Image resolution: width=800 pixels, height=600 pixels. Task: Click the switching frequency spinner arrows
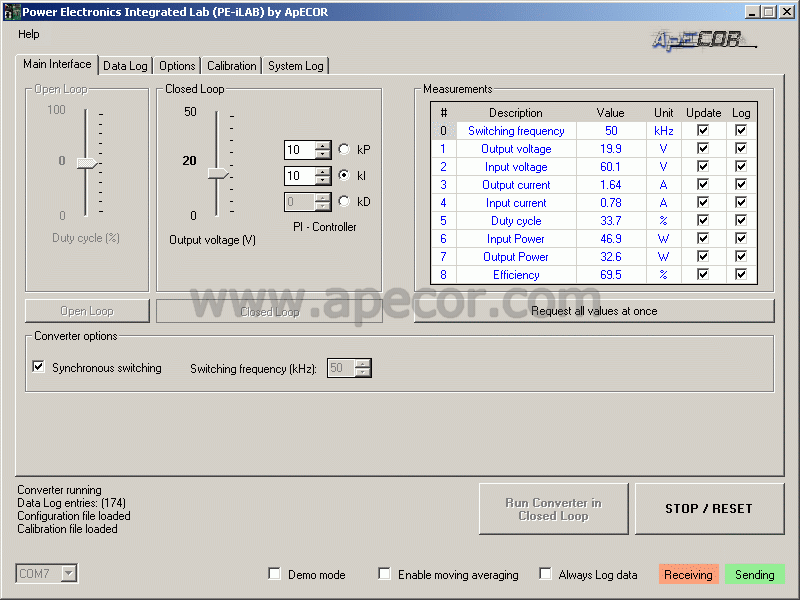(363, 368)
